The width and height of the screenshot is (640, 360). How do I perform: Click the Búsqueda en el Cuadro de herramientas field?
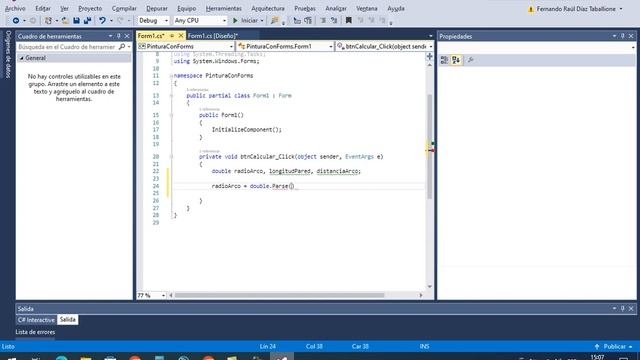[x=67, y=47]
